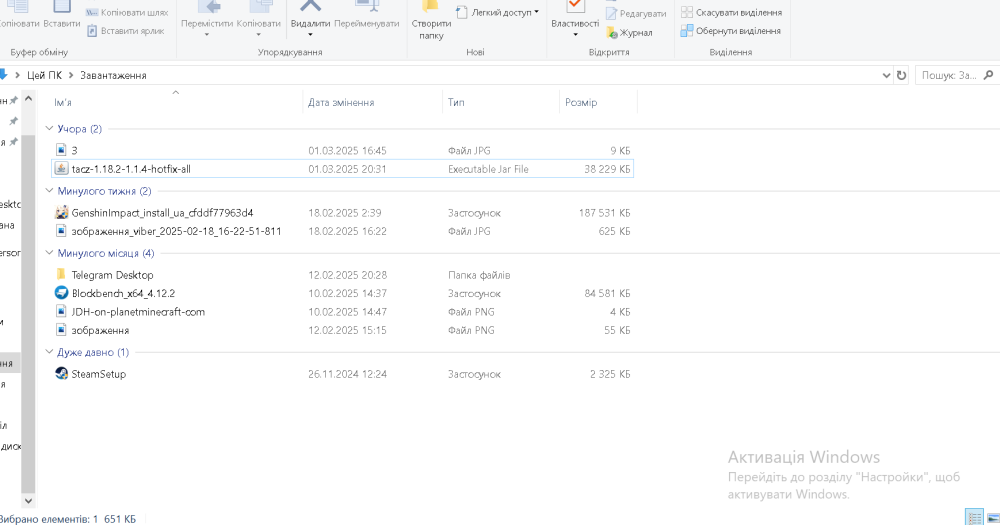Select the tacz-1.18.2-1.1.4-hotfix-all jar icon
Screen dimensions: 1000x525
pyautogui.click(x=61, y=169)
